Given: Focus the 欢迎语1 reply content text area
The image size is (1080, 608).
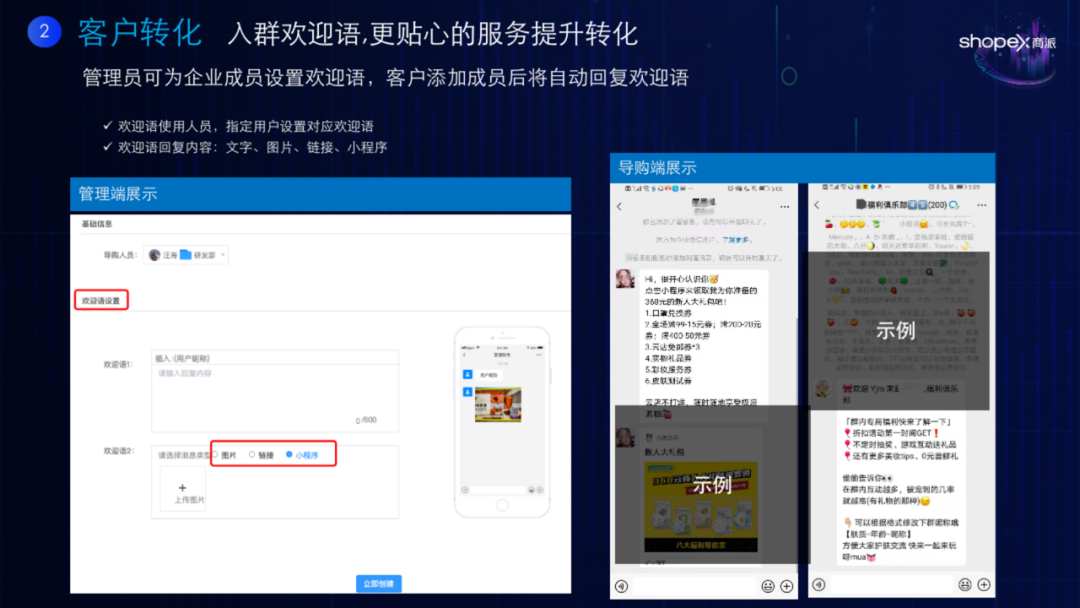Looking at the screenshot, I should click(275, 398).
